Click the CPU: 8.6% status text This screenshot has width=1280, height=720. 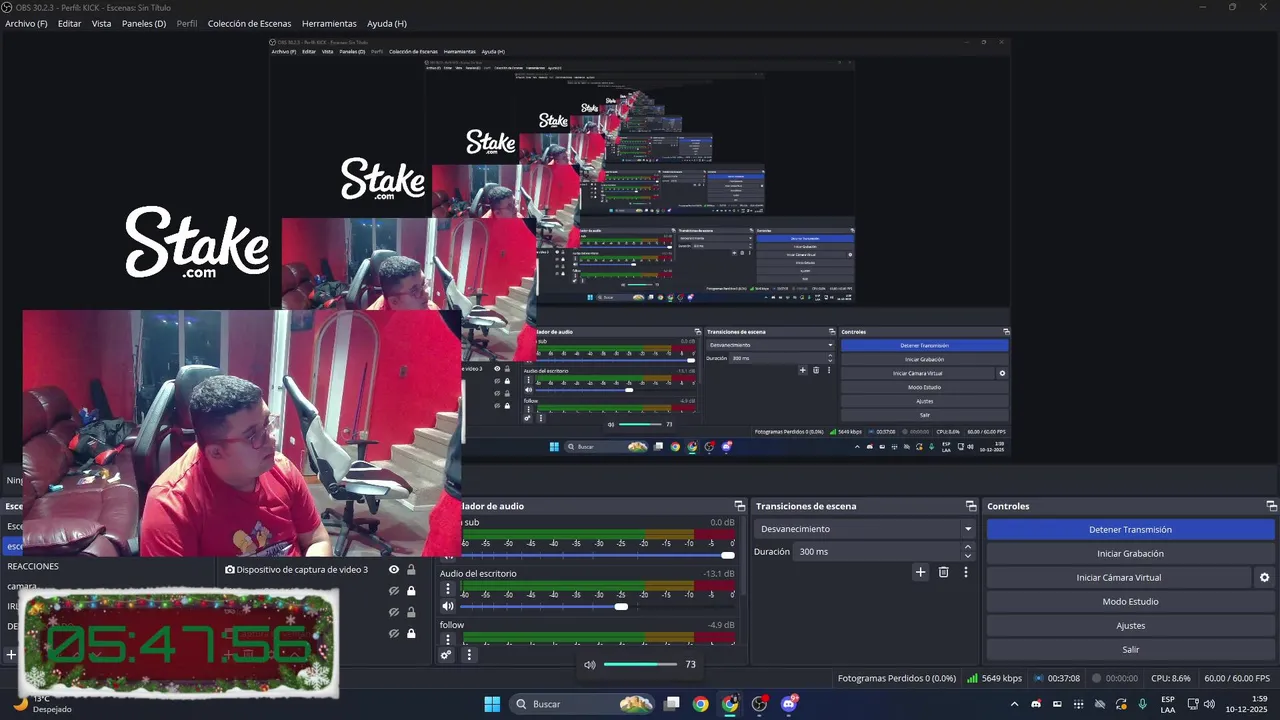click(x=1171, y=678)
